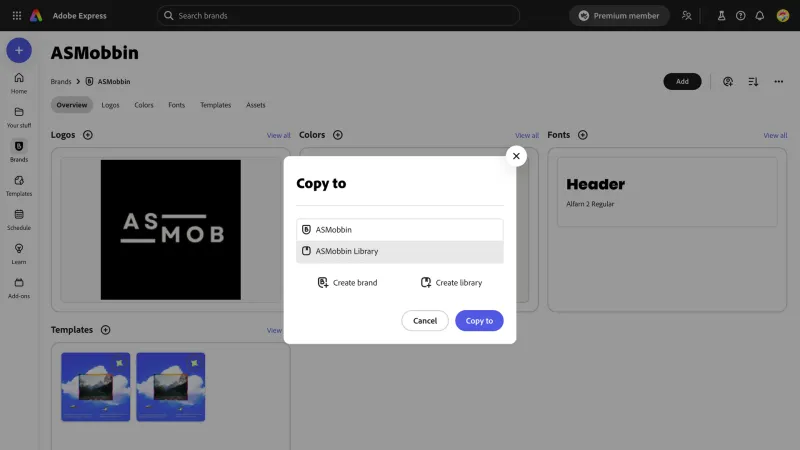Open the Header Alfarn 2 Regular font card
The height and width of the screenshot is (450, 800).
point(667,192)
